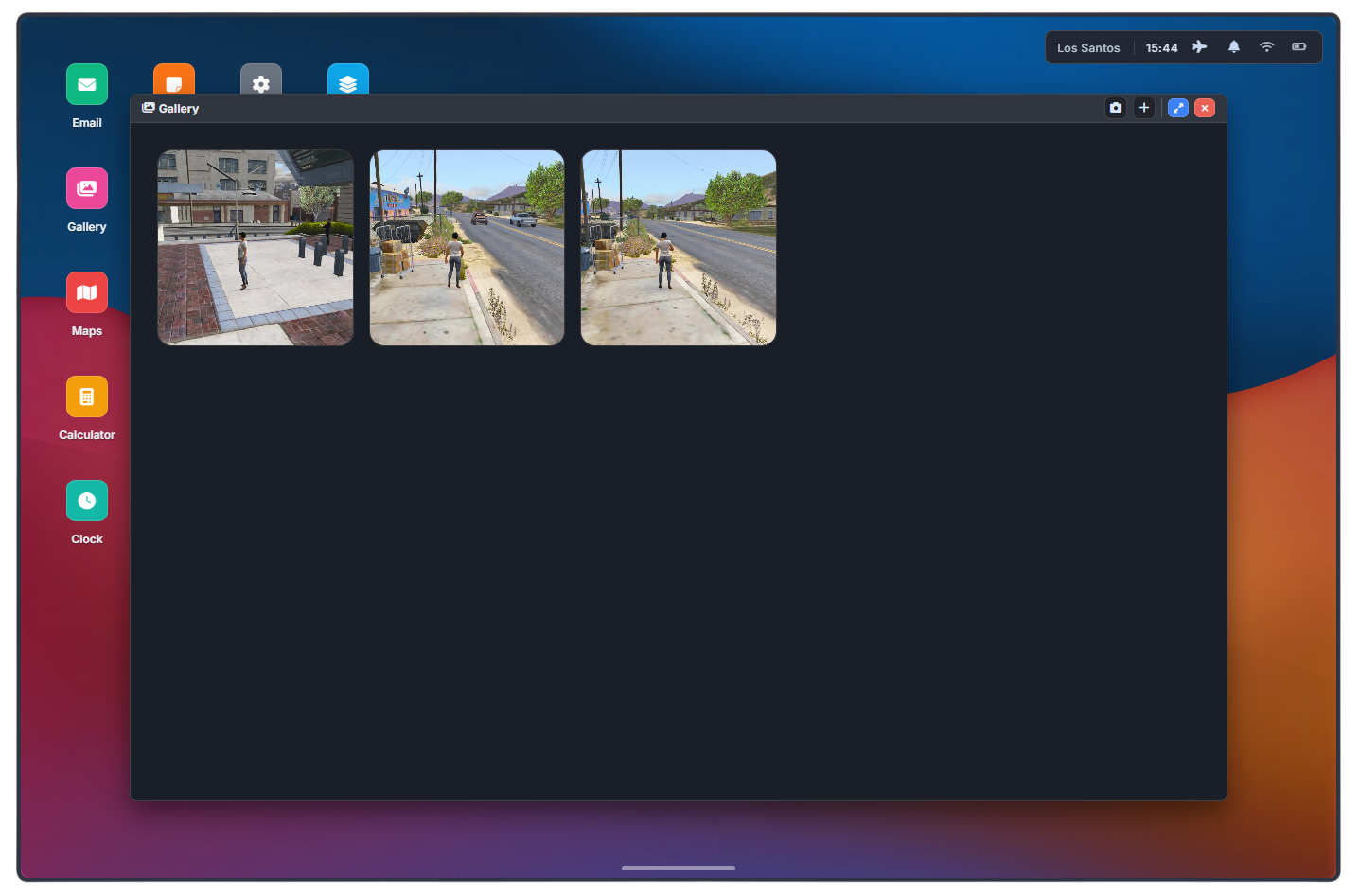Open the blue layers desktop icon

pyautogui.click(x=348, y=79)
